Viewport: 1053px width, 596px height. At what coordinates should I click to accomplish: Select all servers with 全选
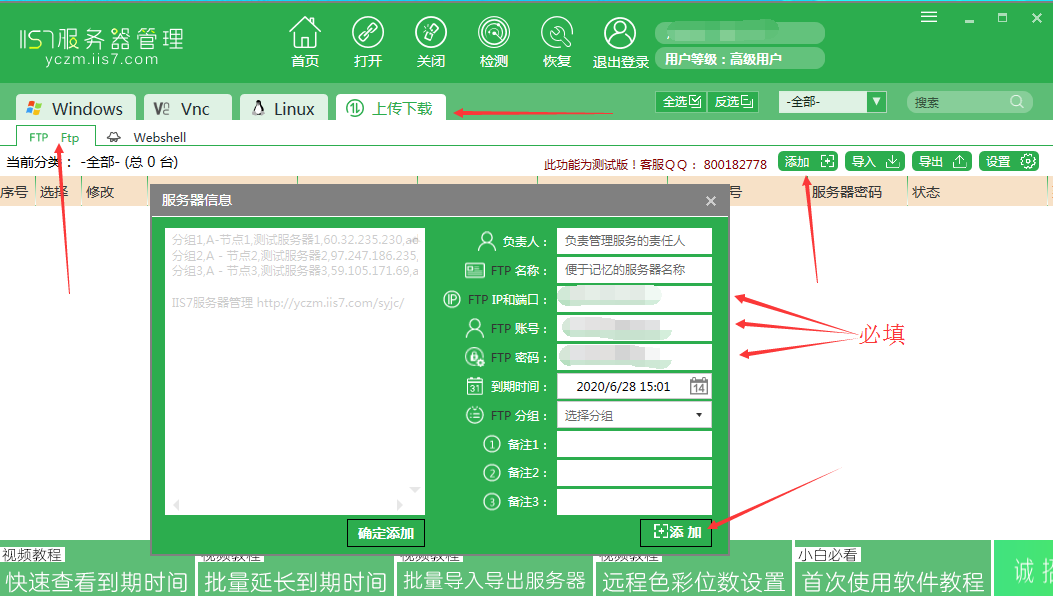pos(680,102)
